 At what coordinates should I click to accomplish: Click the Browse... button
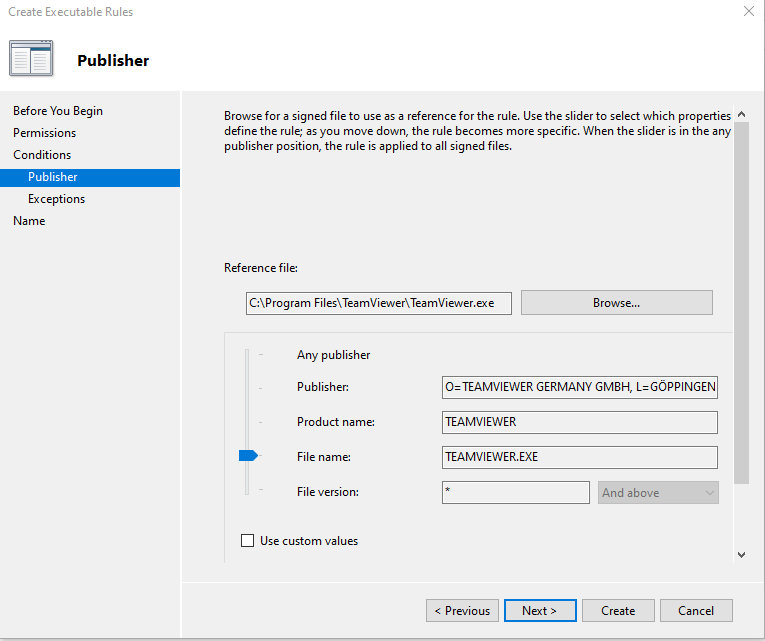click(617, 303)
